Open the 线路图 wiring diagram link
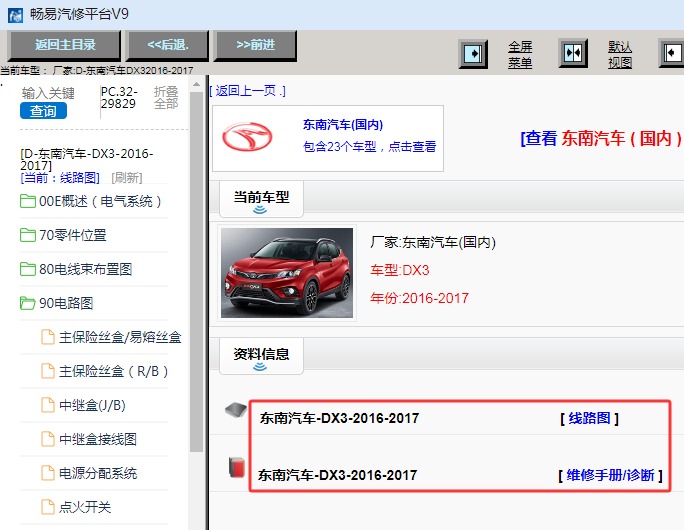The width and height of the screenshot is (684, 530). coord(589,418)
